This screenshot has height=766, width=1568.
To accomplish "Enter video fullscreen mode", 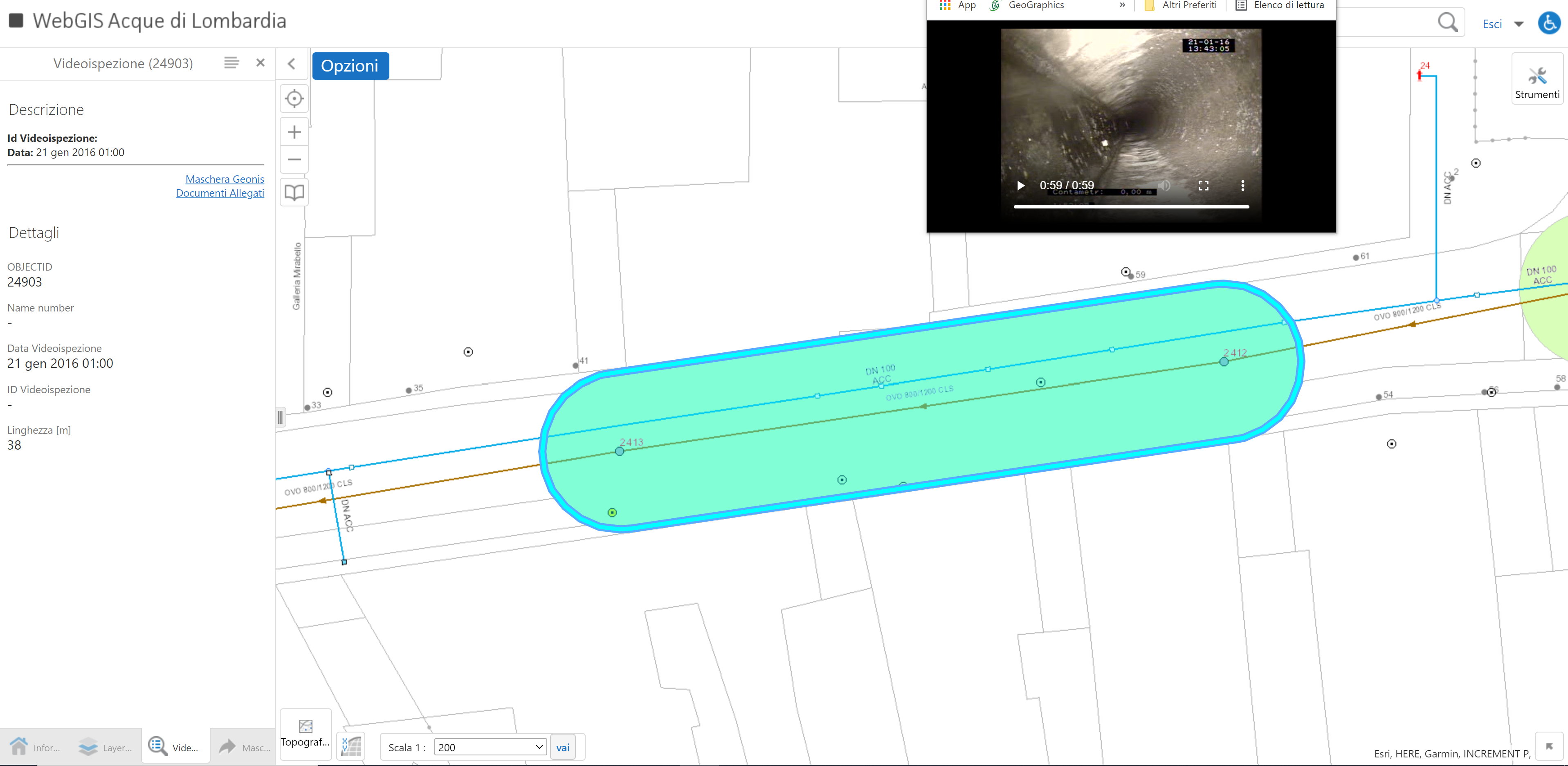I will (1203, 186).
